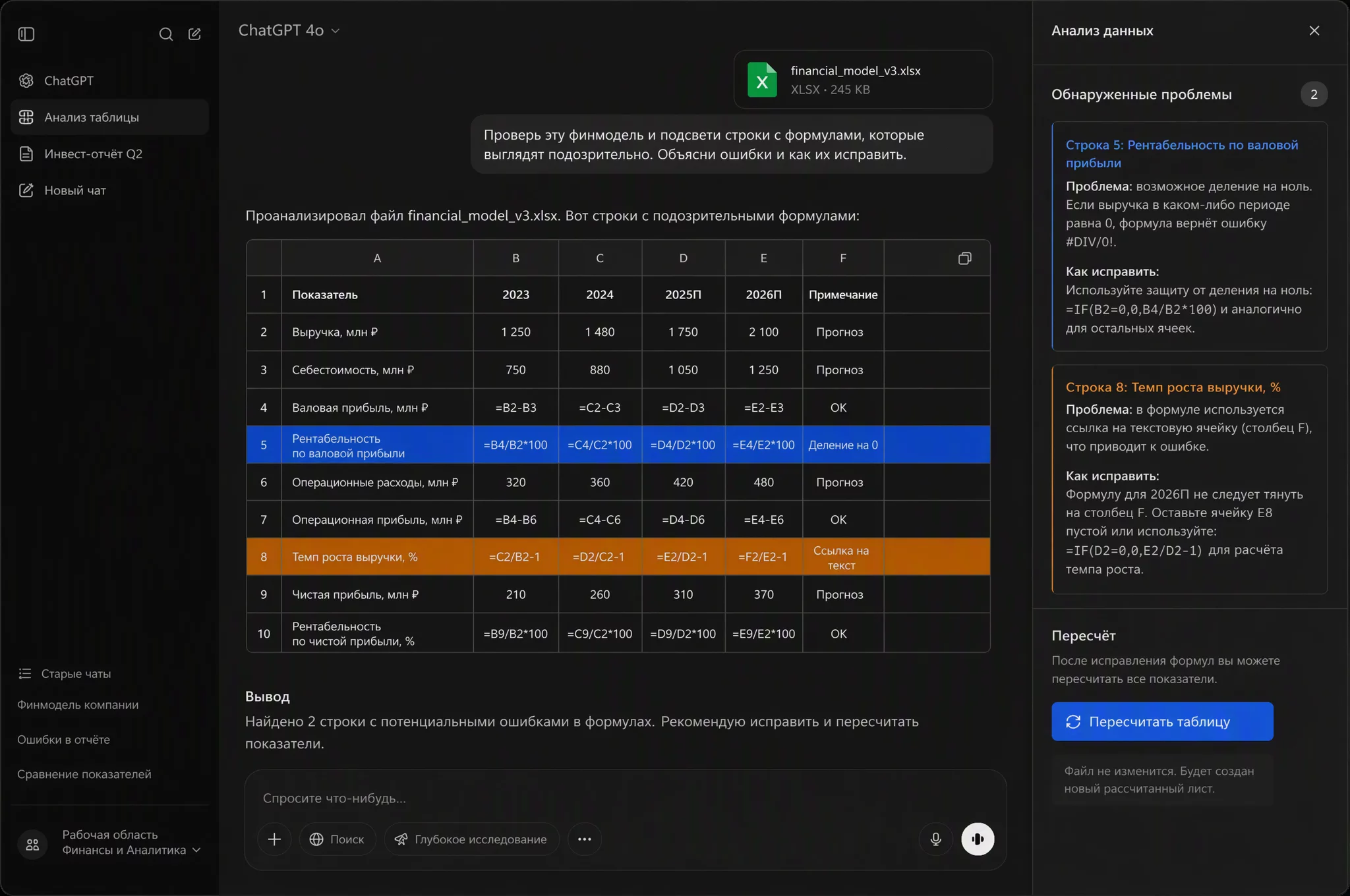This screenshot has width=1350, height=896.
Task: Choose Новый чат in sidebar
Action: pos(109,190)
